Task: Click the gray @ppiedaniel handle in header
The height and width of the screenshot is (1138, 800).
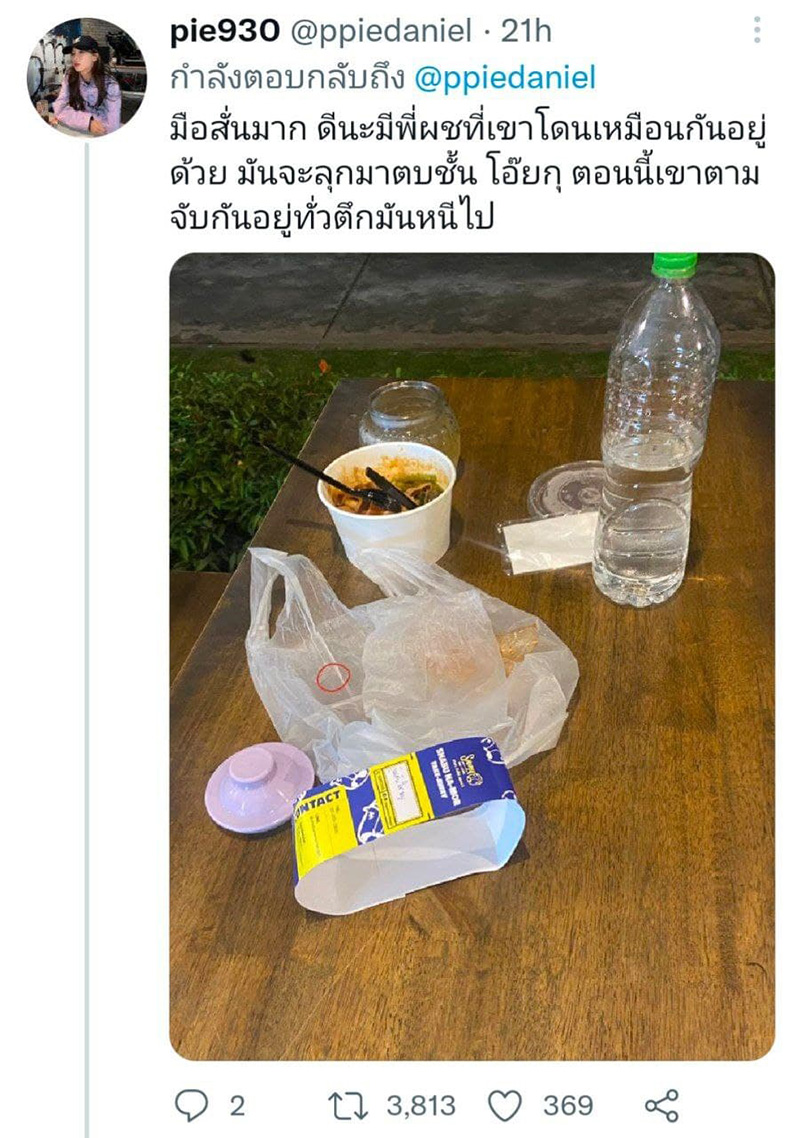Action: click(x=381, y=32)
